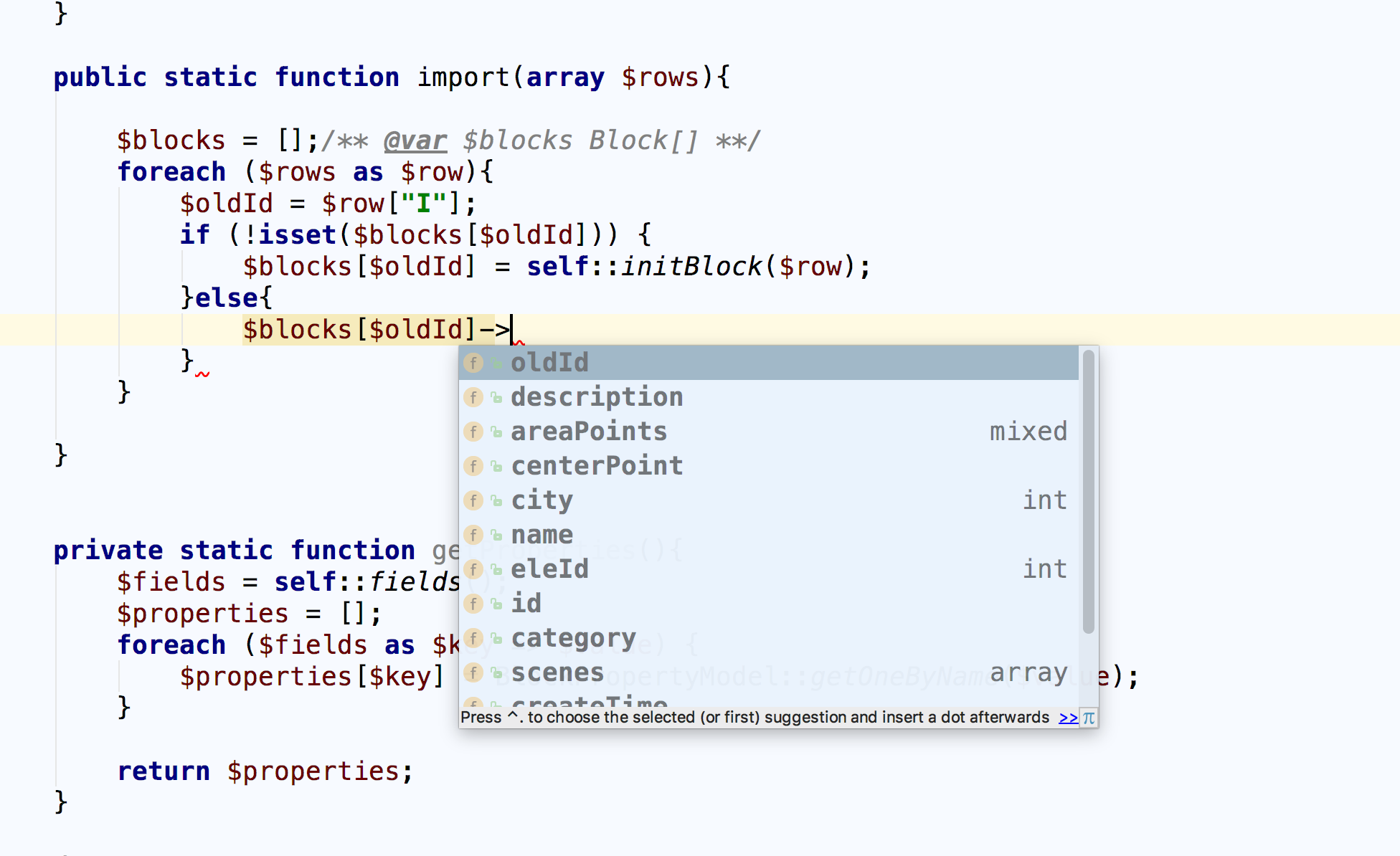Click on the initBlock method call

(x=691, y=267)
